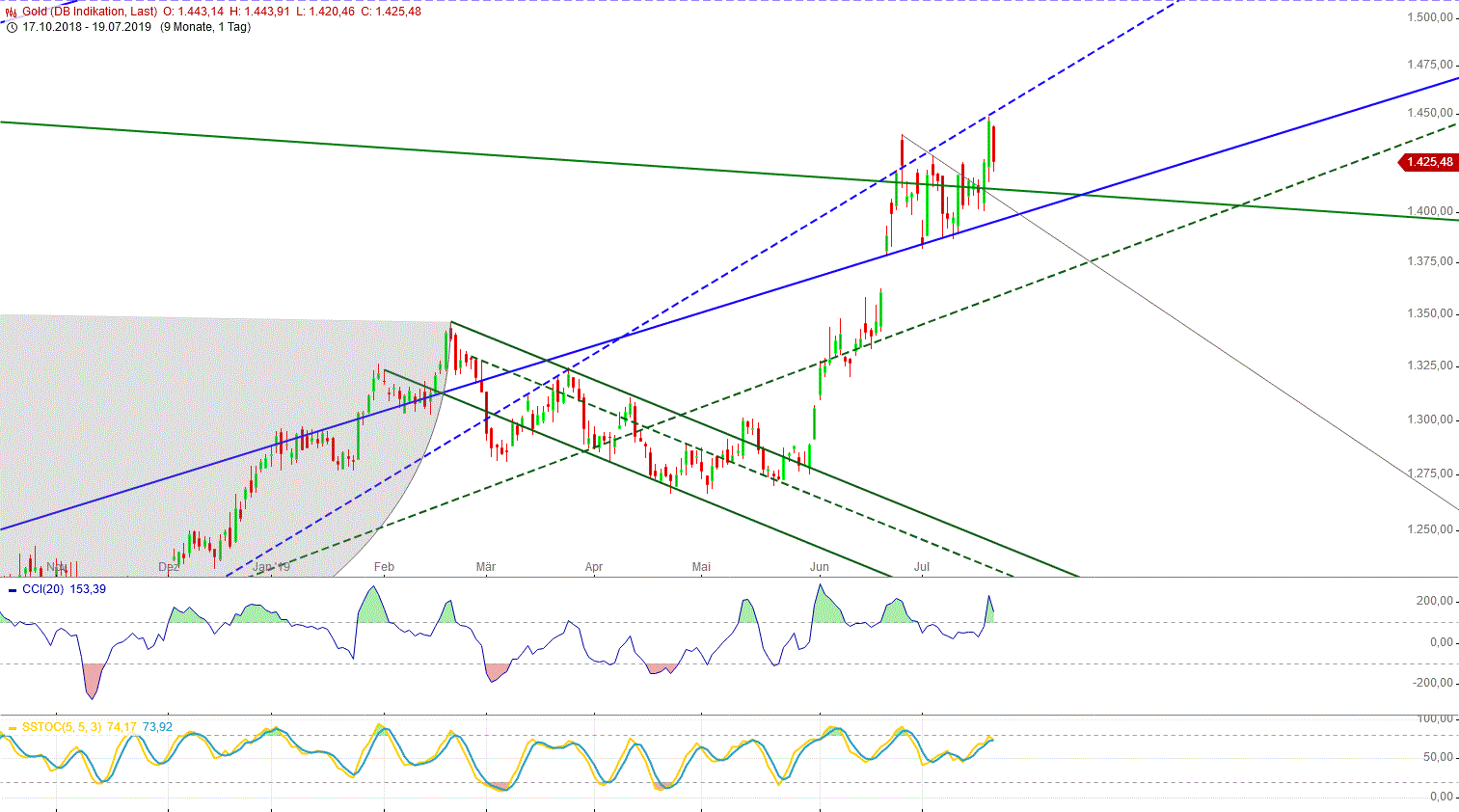
Task: Click the "1.250,00" price axis label
Action: pyautogui.click(x=1429, y=529)
